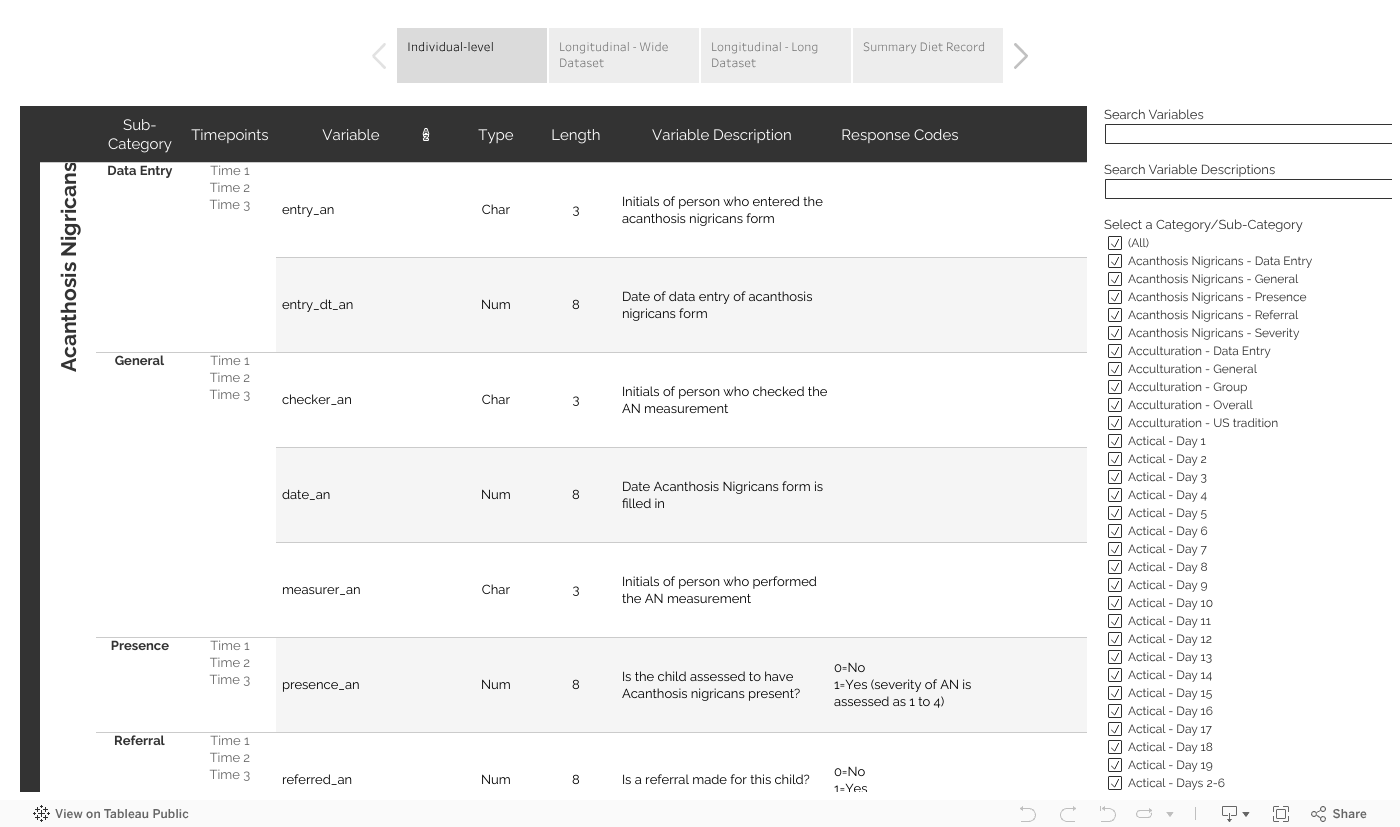Switch to Longitudinal - Wide Dataset tab
This screenshot has height=827, width=1400.
point(623,55)
